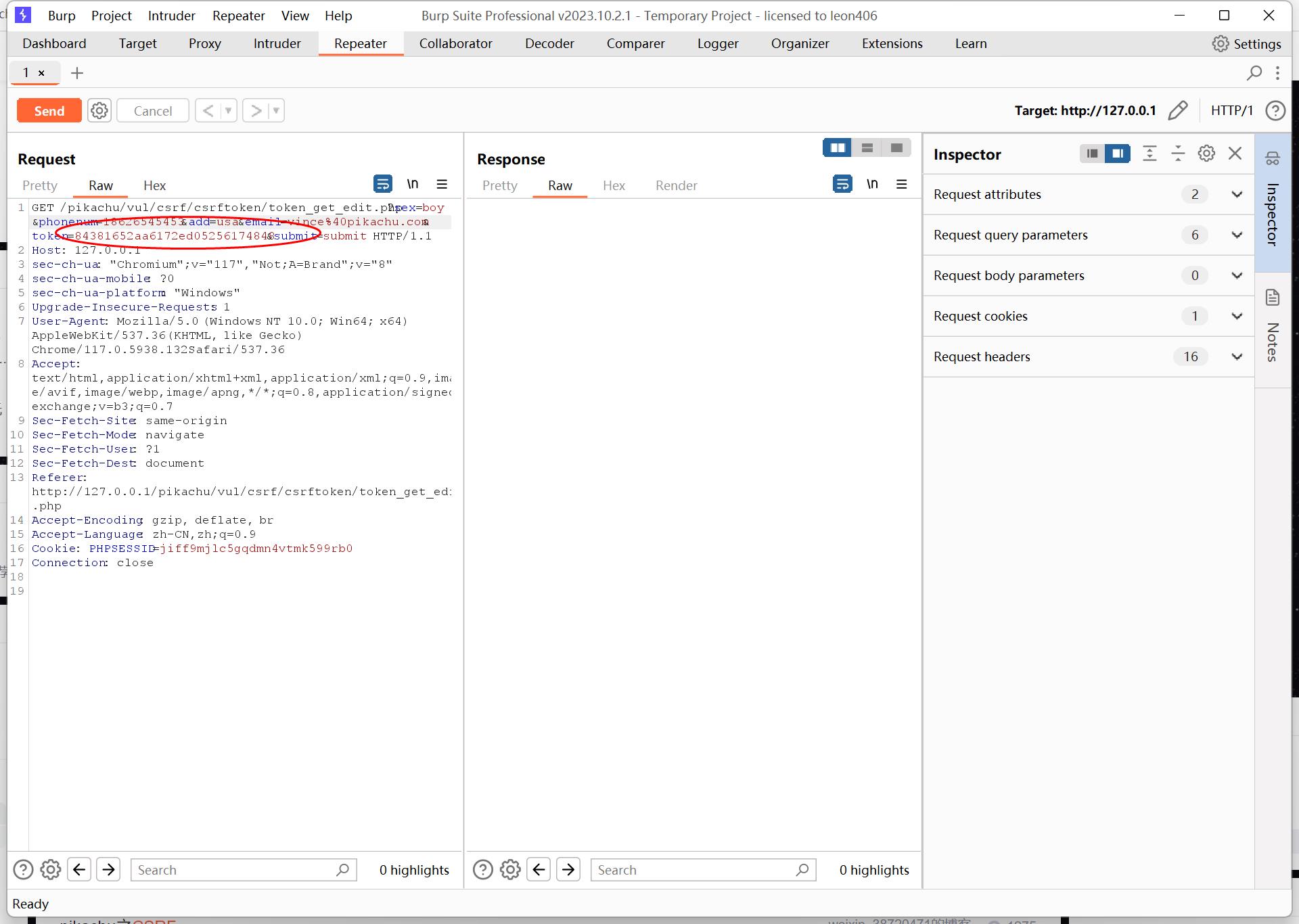This screenshot has height=924, width=1299.
Task: Add a new Repeater tab
Action: coord(77,73)
